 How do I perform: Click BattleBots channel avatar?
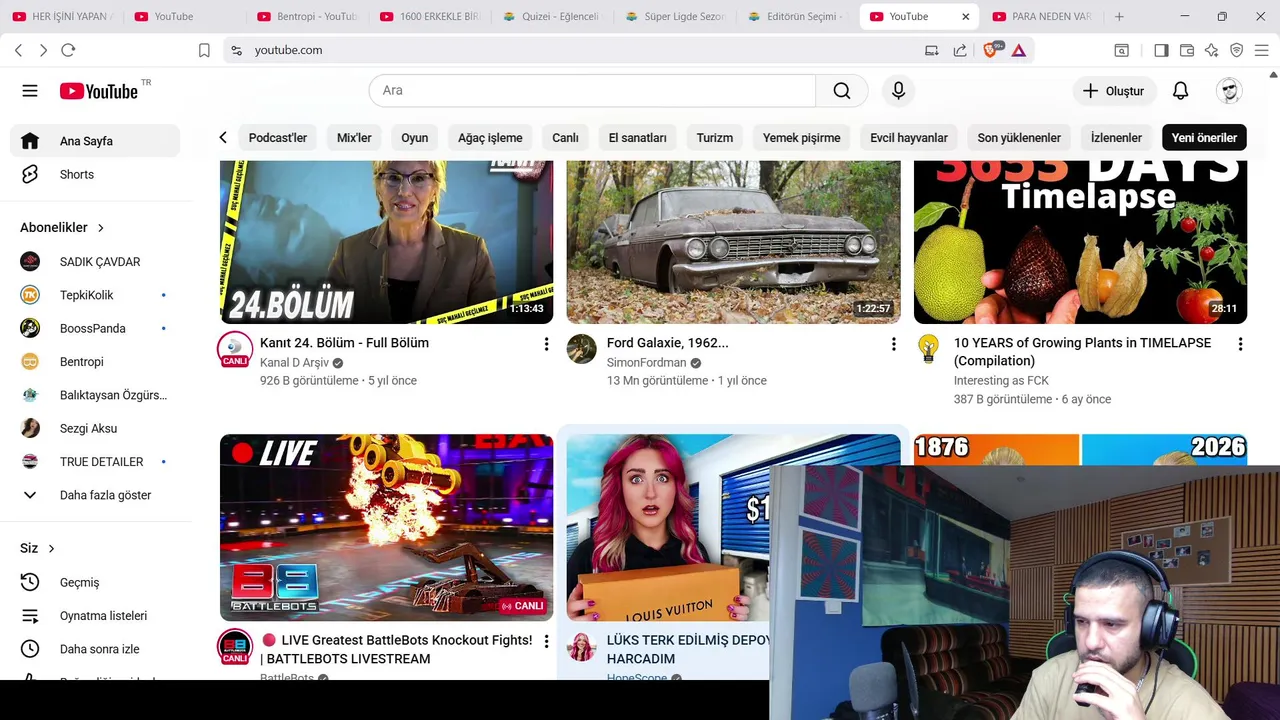[x=235, y=646]
